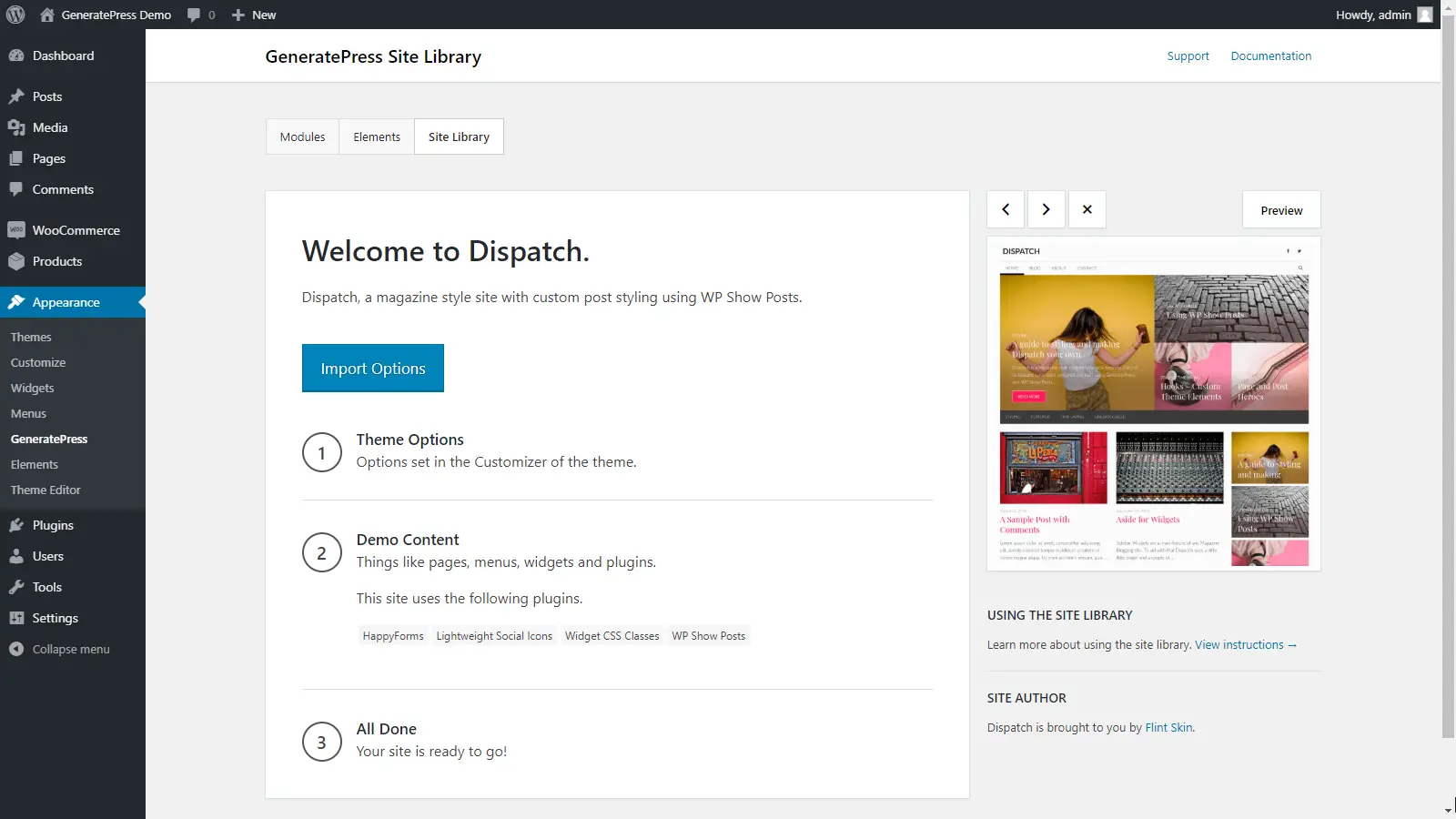
Task: Click the Media icon in the sidebar
Action: coord(16,127)
